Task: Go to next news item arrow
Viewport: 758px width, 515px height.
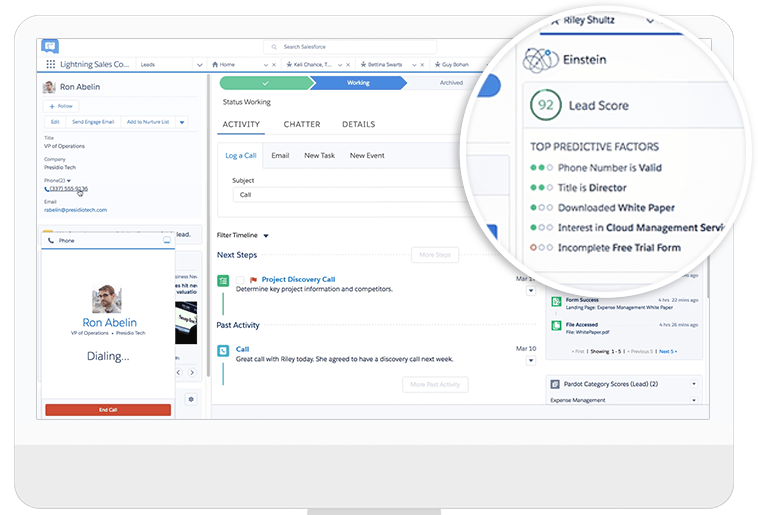Action: click(x=192, y=372)
